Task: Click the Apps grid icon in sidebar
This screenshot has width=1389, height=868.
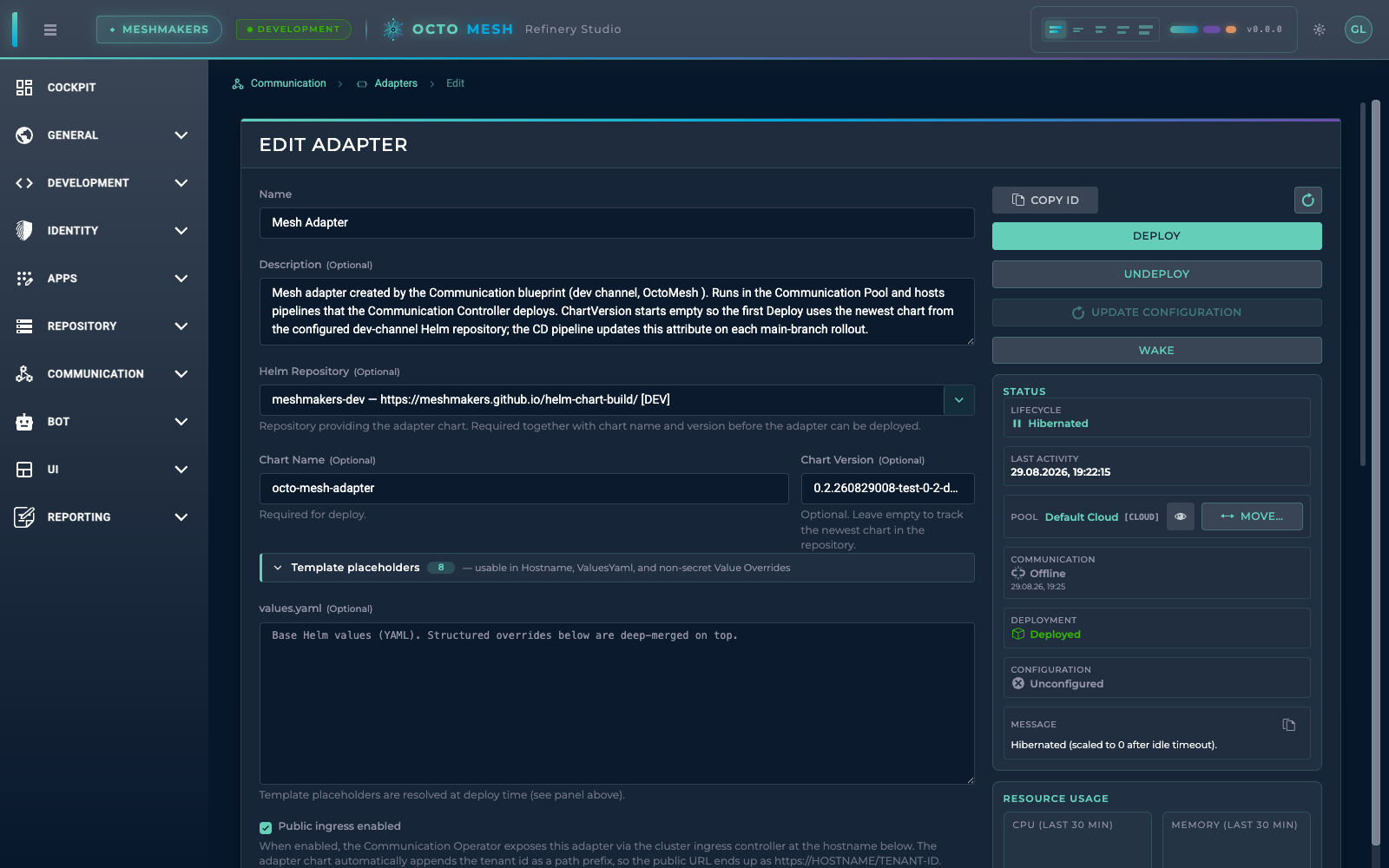Action: click(x=24, y=279)
